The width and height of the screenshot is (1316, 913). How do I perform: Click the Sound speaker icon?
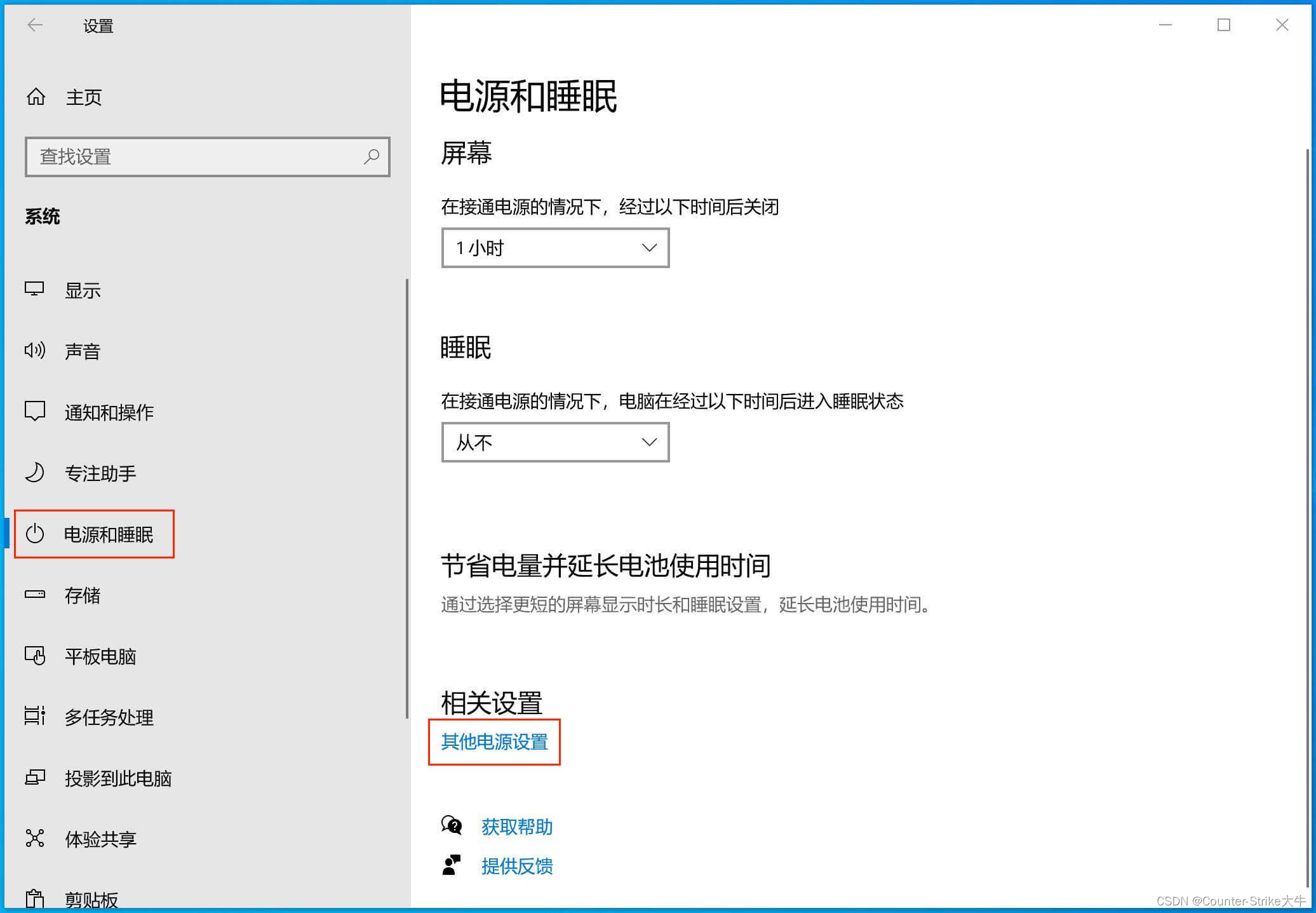[x=34, y=351]
